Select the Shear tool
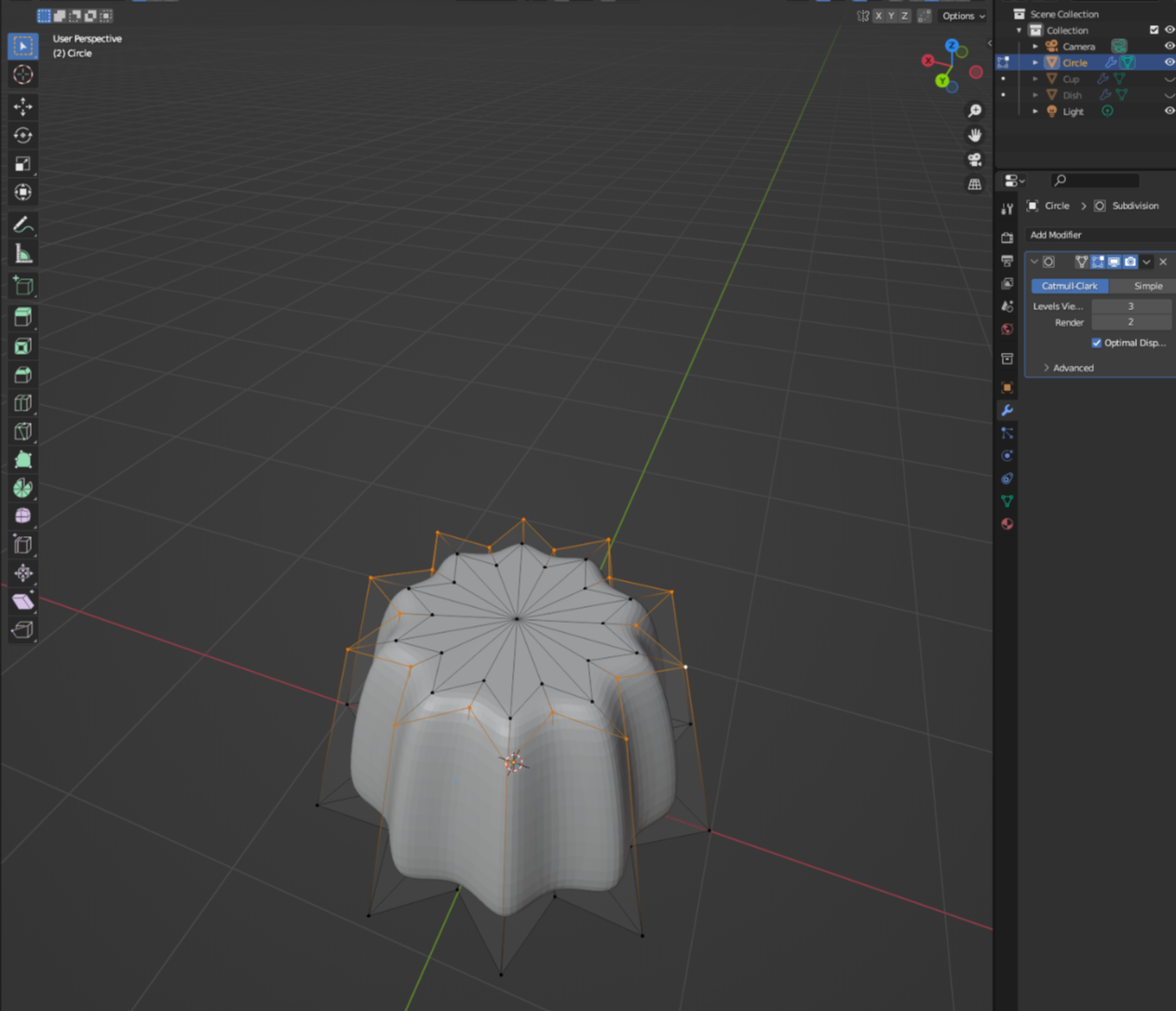 coord(23,601)
